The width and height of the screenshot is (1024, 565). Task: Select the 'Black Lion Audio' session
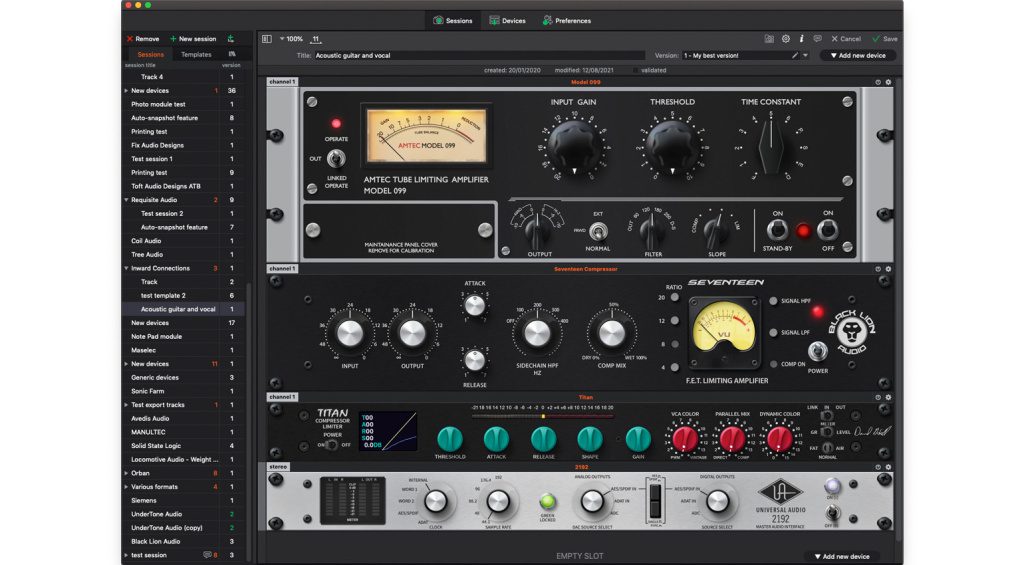(183, 541)
